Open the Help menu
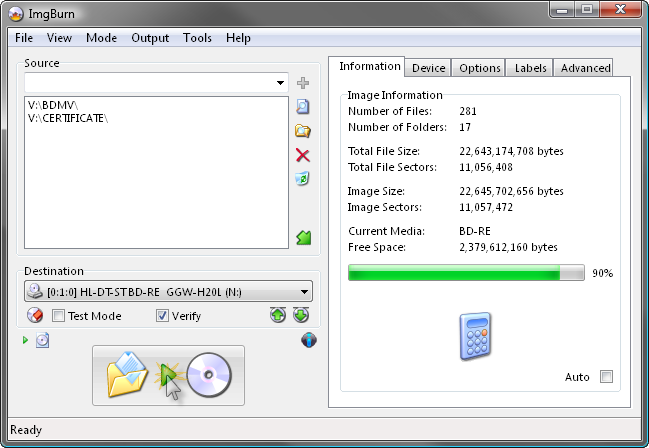 tap(238, 38)
